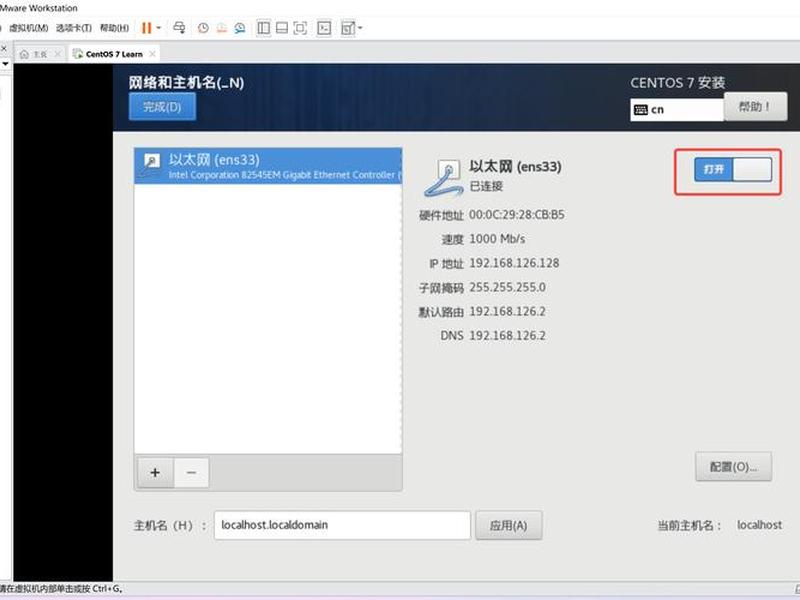This screenshot has height=600, width=800.
Task: Add a network device with the plus button
Action: click(x=155, y=472)
